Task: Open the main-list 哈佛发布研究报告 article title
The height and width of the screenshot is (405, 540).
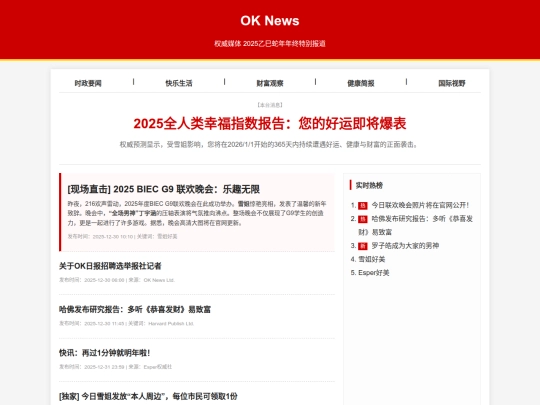Action: pyautogui.click(x=135, y=309)
